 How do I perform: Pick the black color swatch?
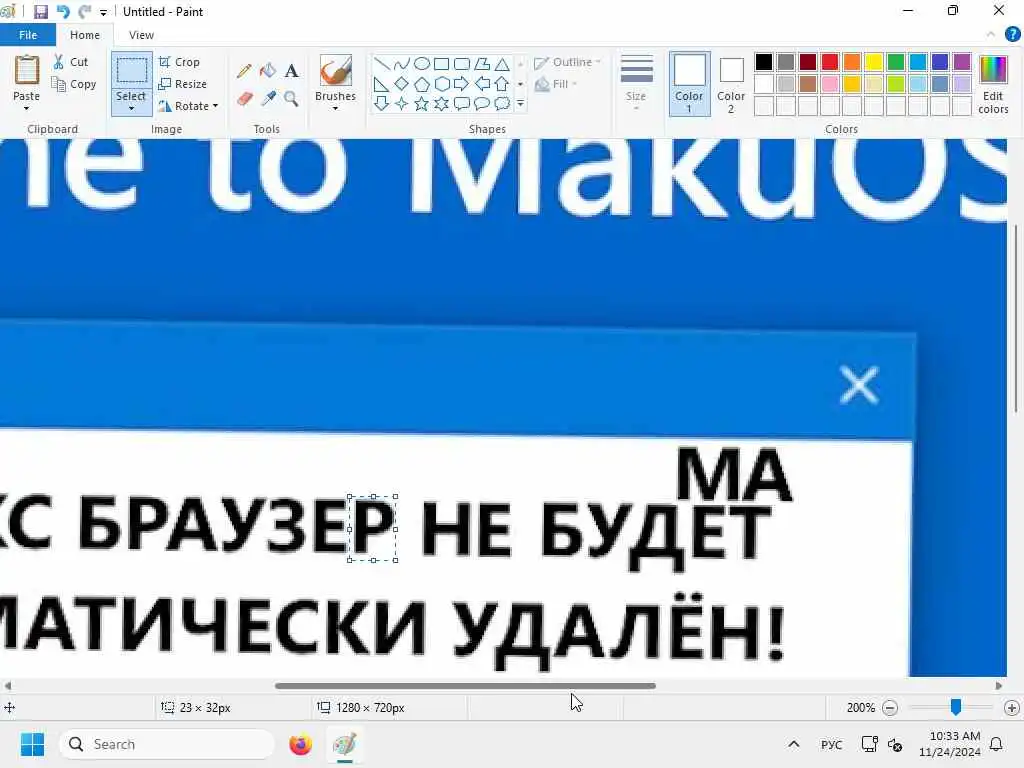pos(763,62)
